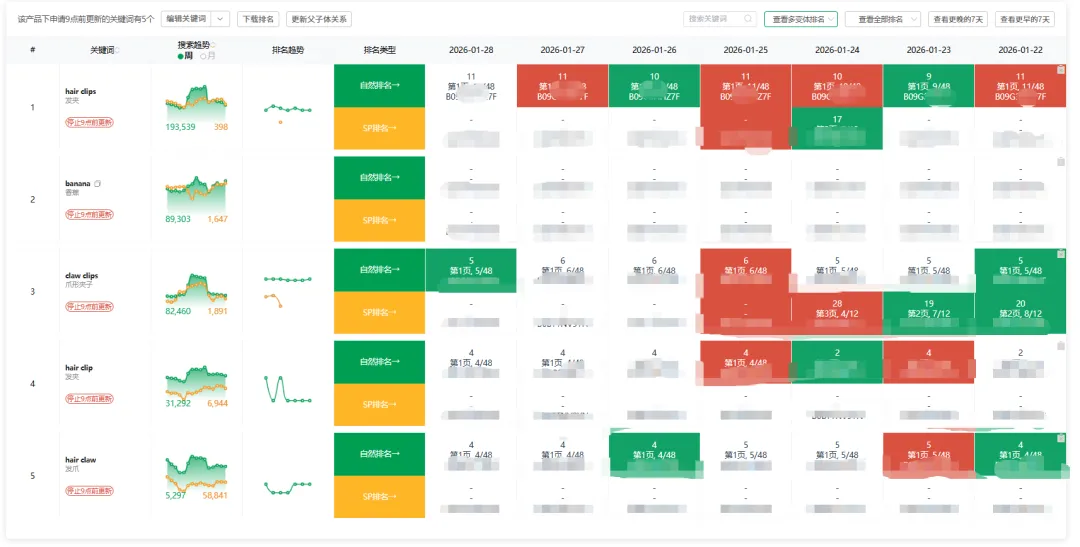Open 自然排名→ for hair claw

(380, 454)
